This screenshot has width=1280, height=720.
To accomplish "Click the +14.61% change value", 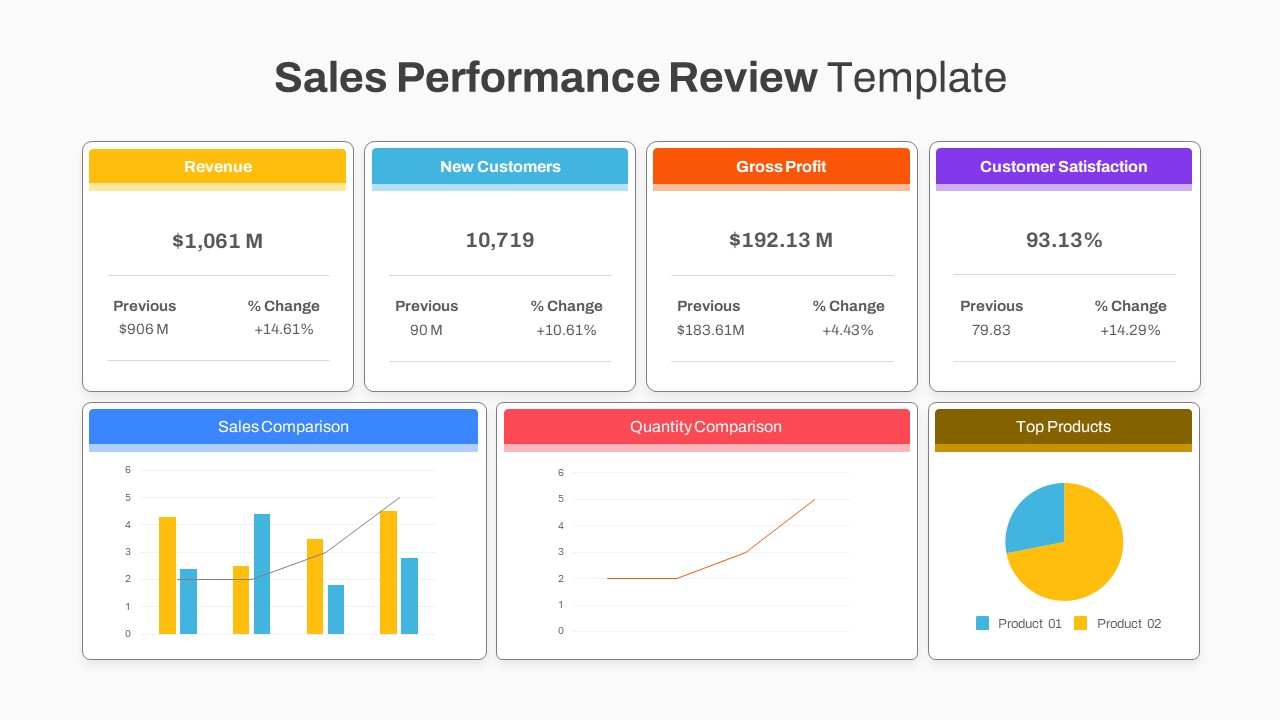I will [x=286, y=330].
